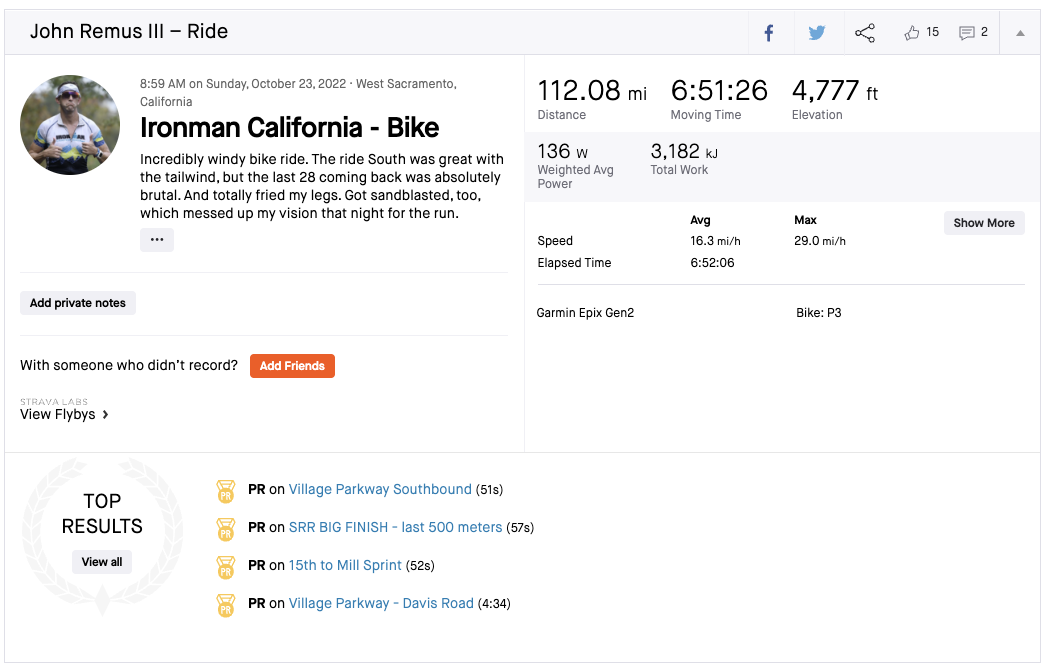Open the three-dot description menu
Screen dimensions: 1045x669
click(x=157, y=240)
